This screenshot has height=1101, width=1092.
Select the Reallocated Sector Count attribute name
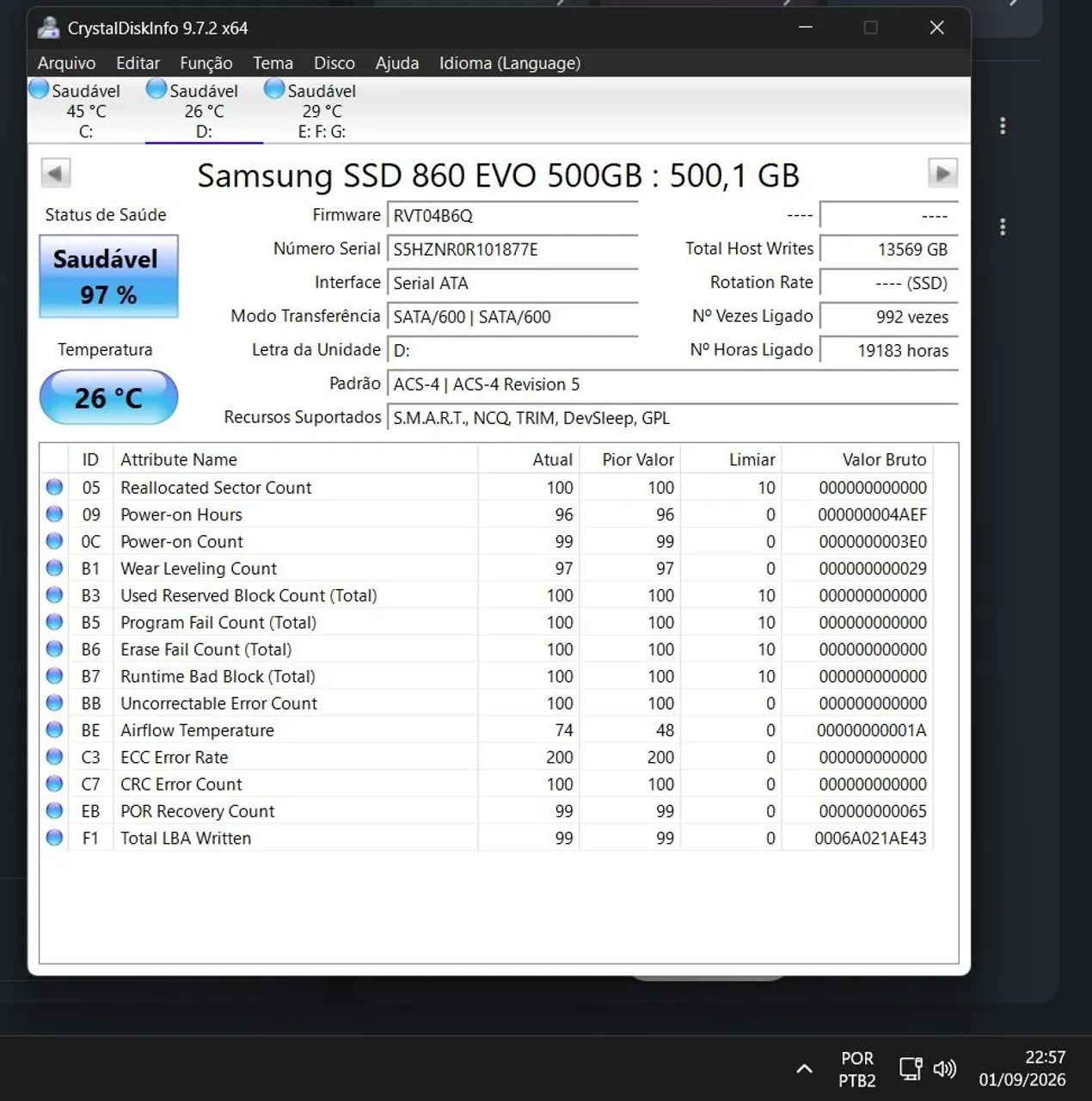(216, 488)
